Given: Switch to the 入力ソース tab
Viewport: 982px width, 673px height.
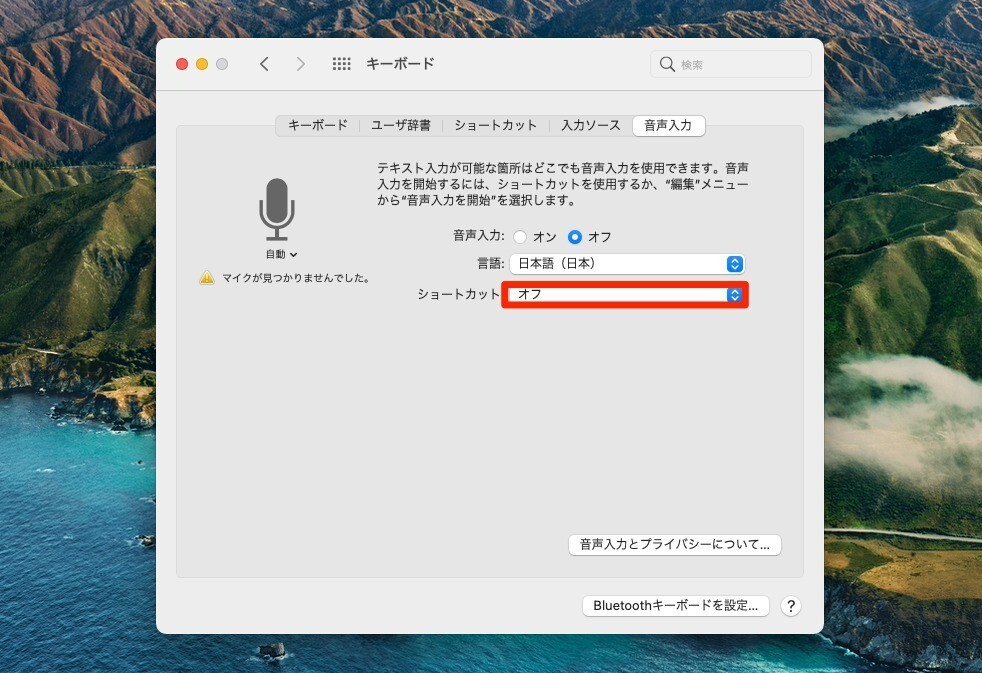Looking at the screenshot, I should pyautogui.click(x=591, y=125).
